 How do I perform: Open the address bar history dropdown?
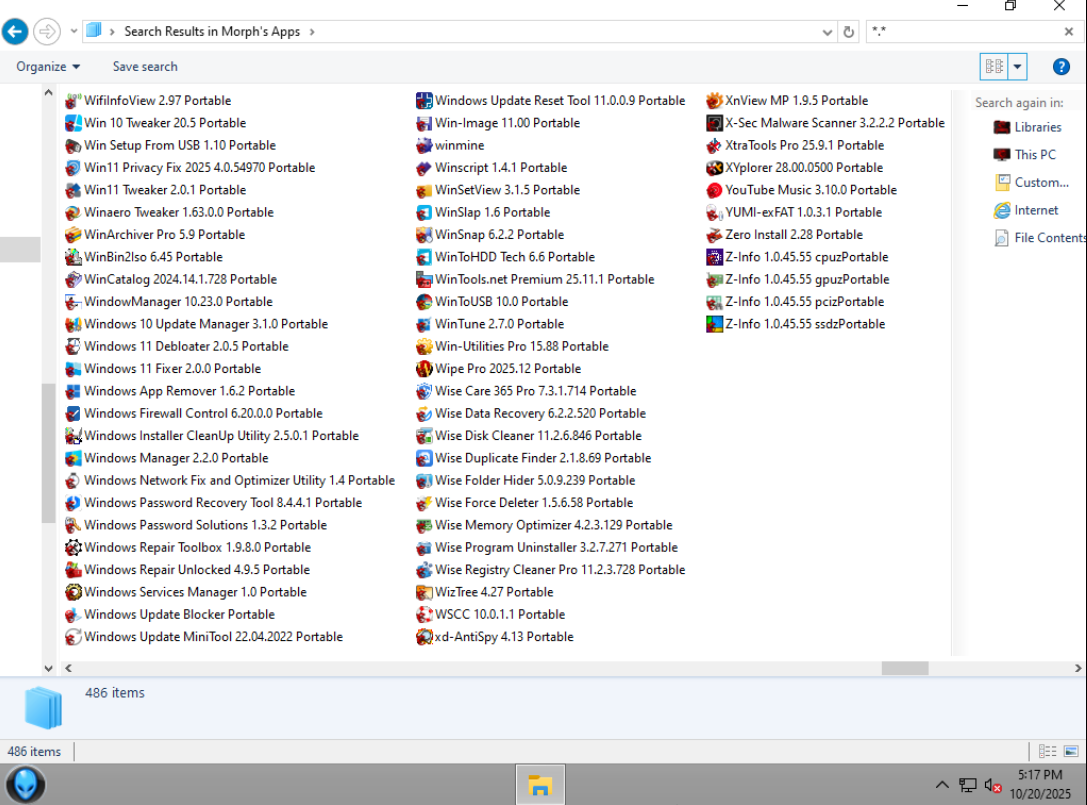[x=827, y=32]
